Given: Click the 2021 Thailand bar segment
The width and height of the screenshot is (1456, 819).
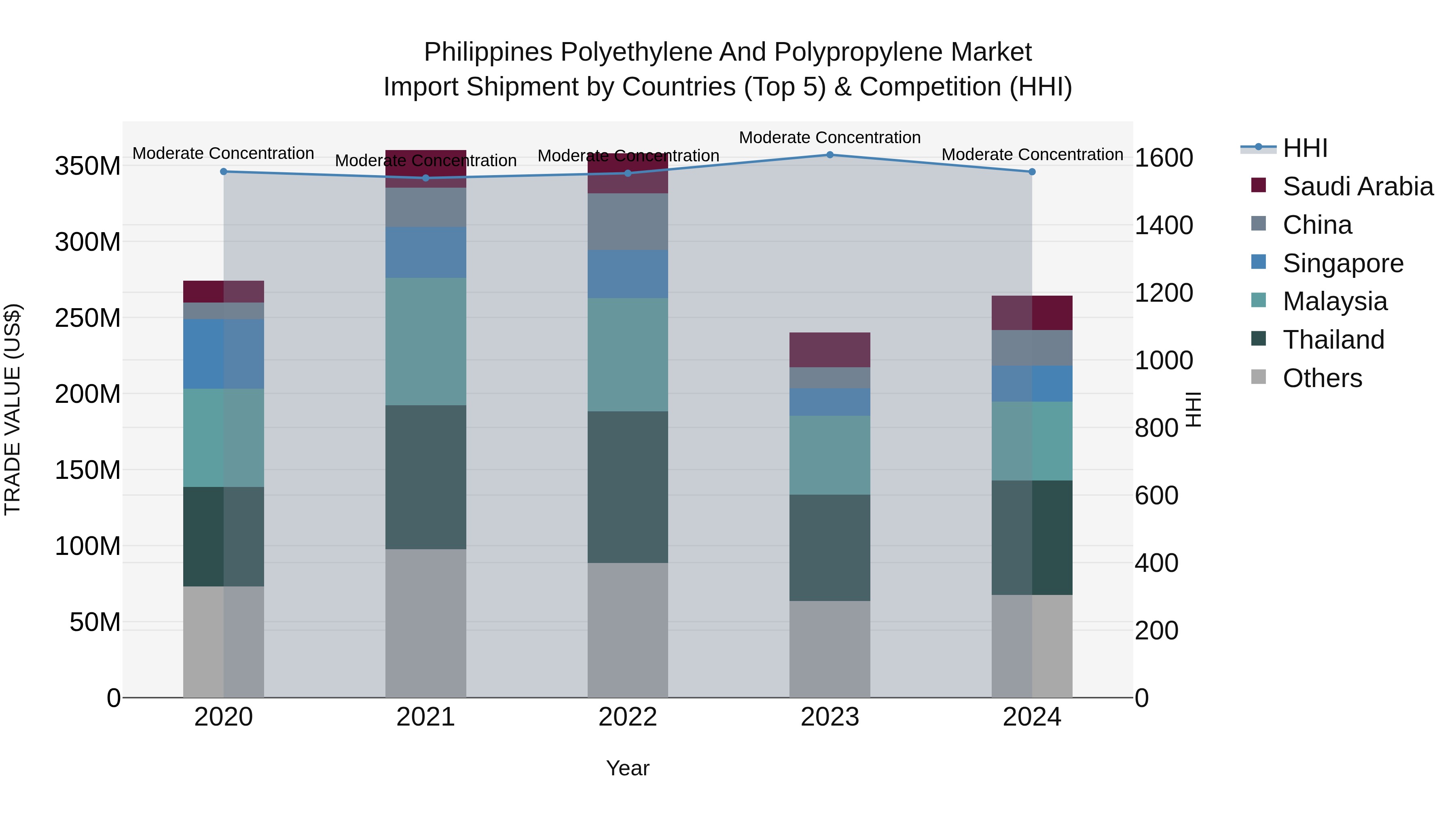Looking at the screenshot, I should point(425,477).
